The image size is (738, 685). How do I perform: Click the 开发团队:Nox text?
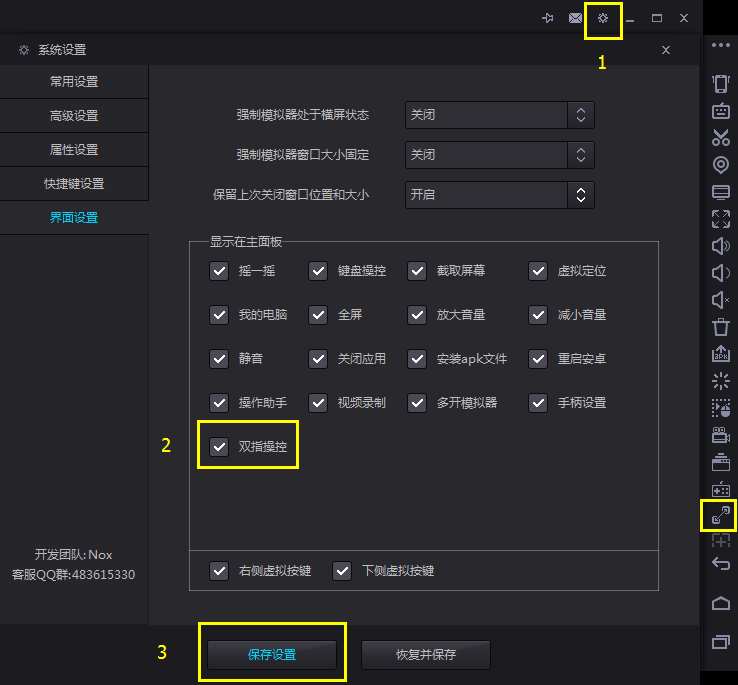[x=73, y=555]
